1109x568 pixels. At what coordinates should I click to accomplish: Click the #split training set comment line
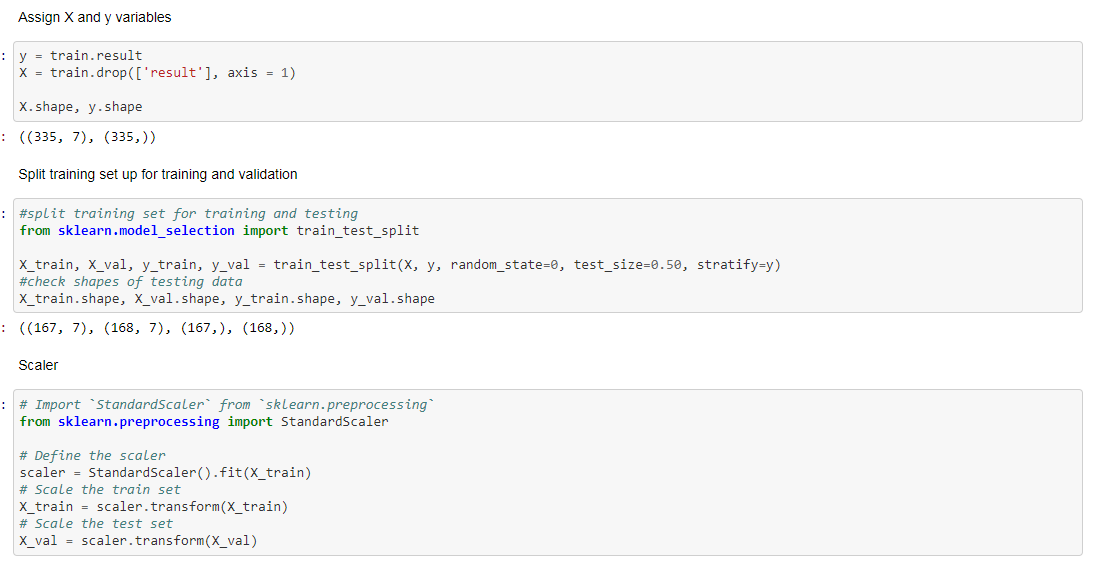pos(188,214)
